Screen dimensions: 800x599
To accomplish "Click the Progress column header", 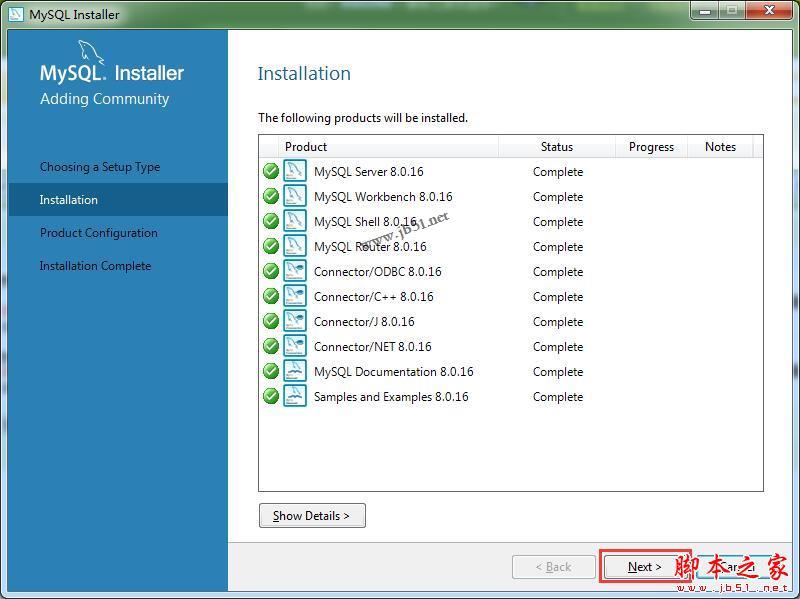I will [650, 147].
